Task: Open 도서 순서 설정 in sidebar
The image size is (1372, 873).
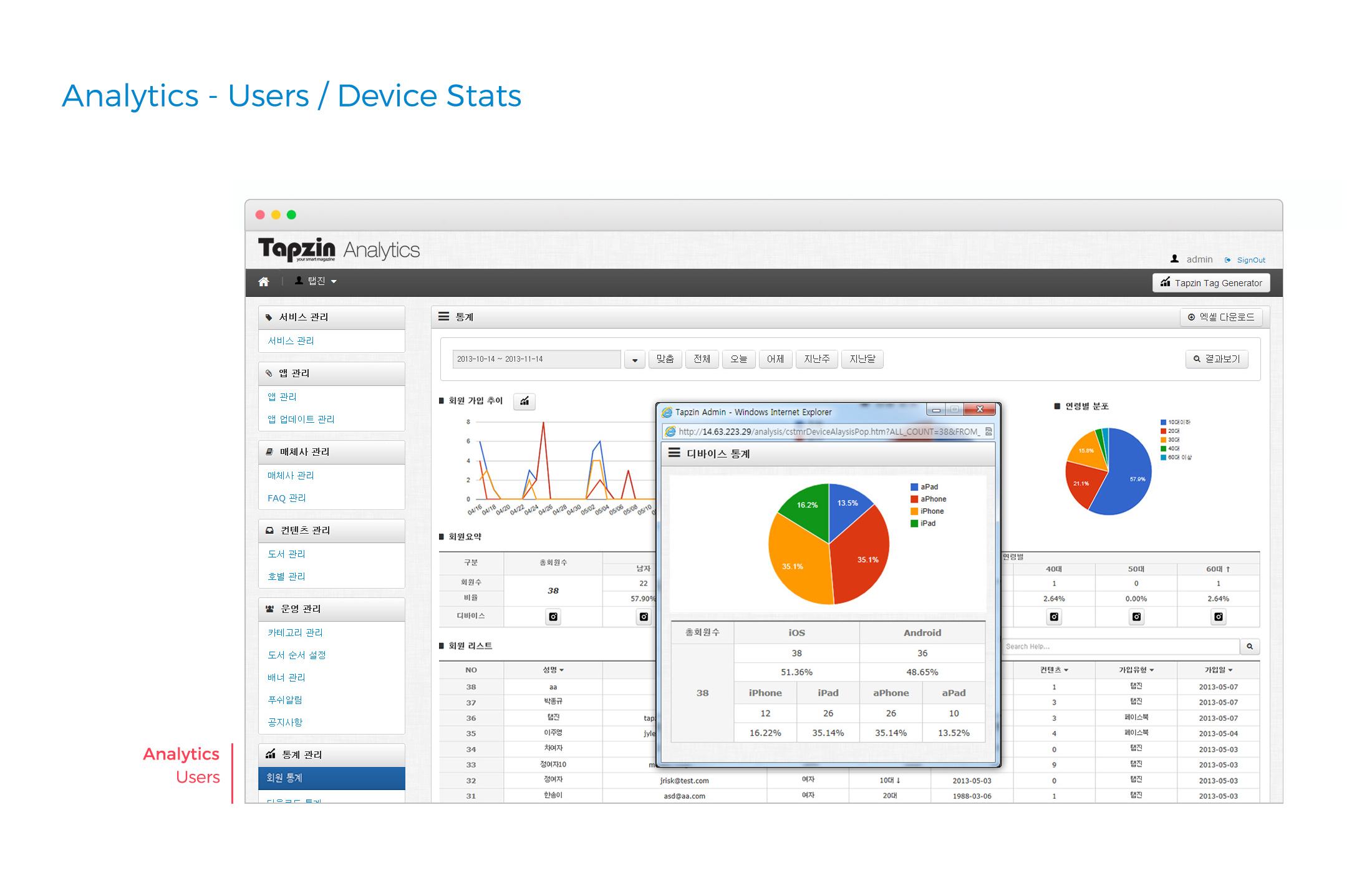Action: click(x=297, y=655)
